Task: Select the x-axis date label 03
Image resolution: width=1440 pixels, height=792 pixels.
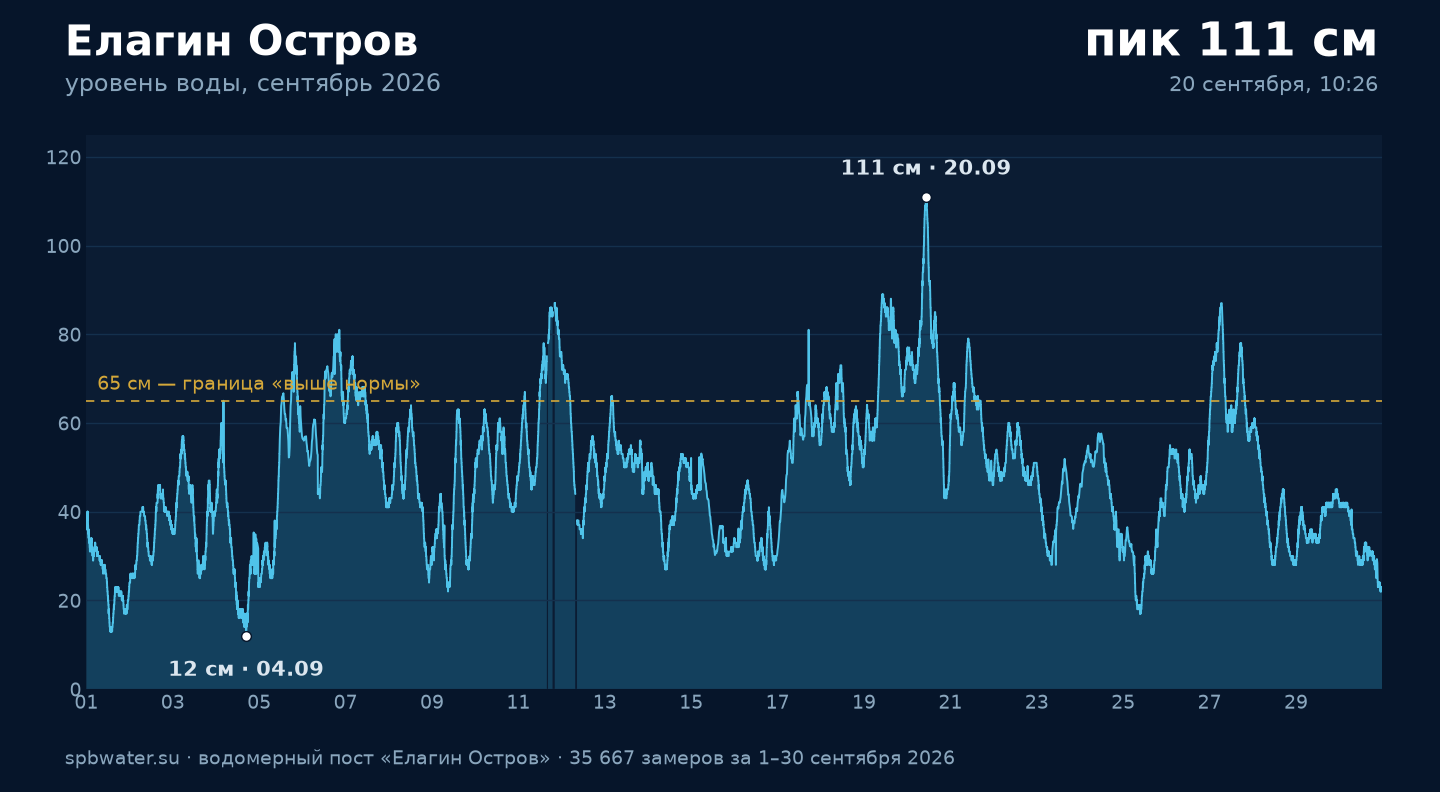Action: (173, 702)
